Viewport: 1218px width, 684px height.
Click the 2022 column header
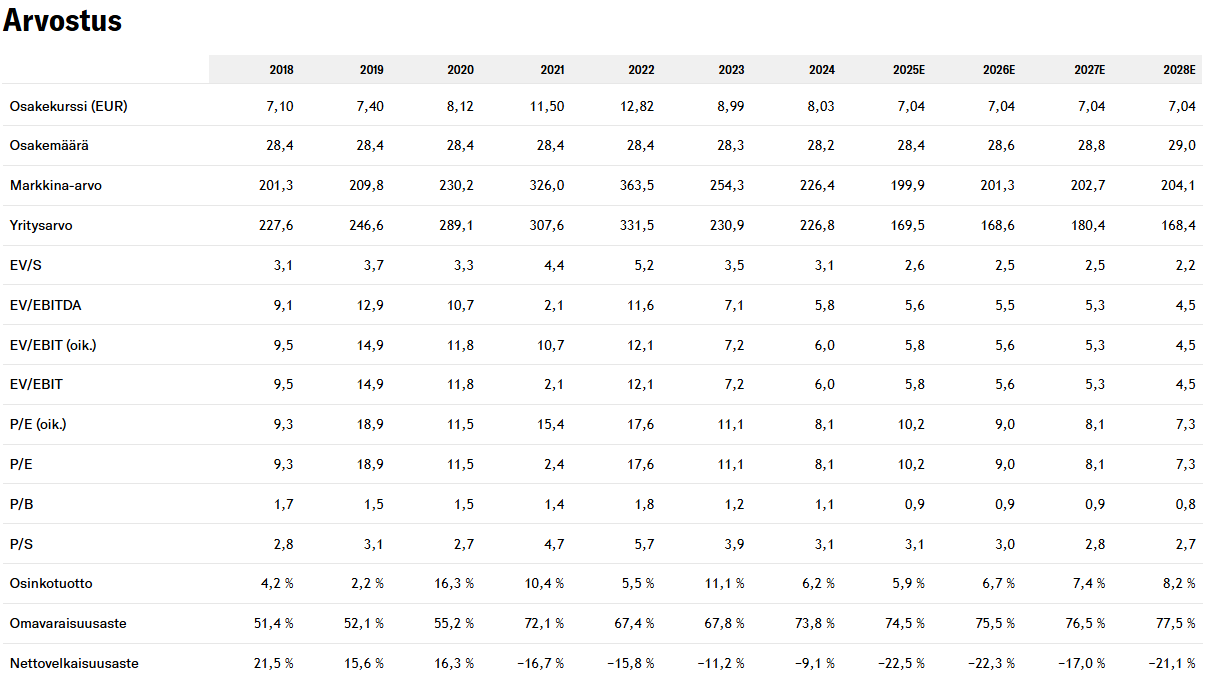[x=641, y=70]
